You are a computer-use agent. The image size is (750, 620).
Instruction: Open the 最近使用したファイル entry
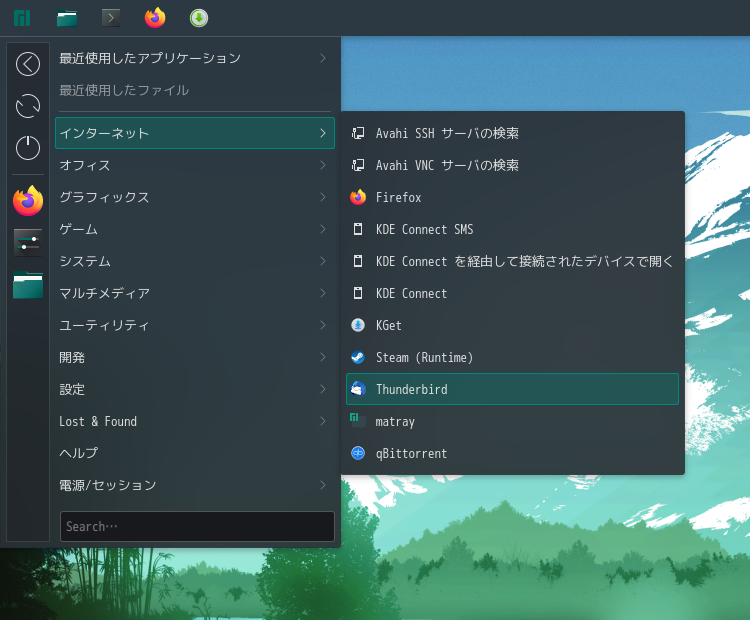(195, 90)
